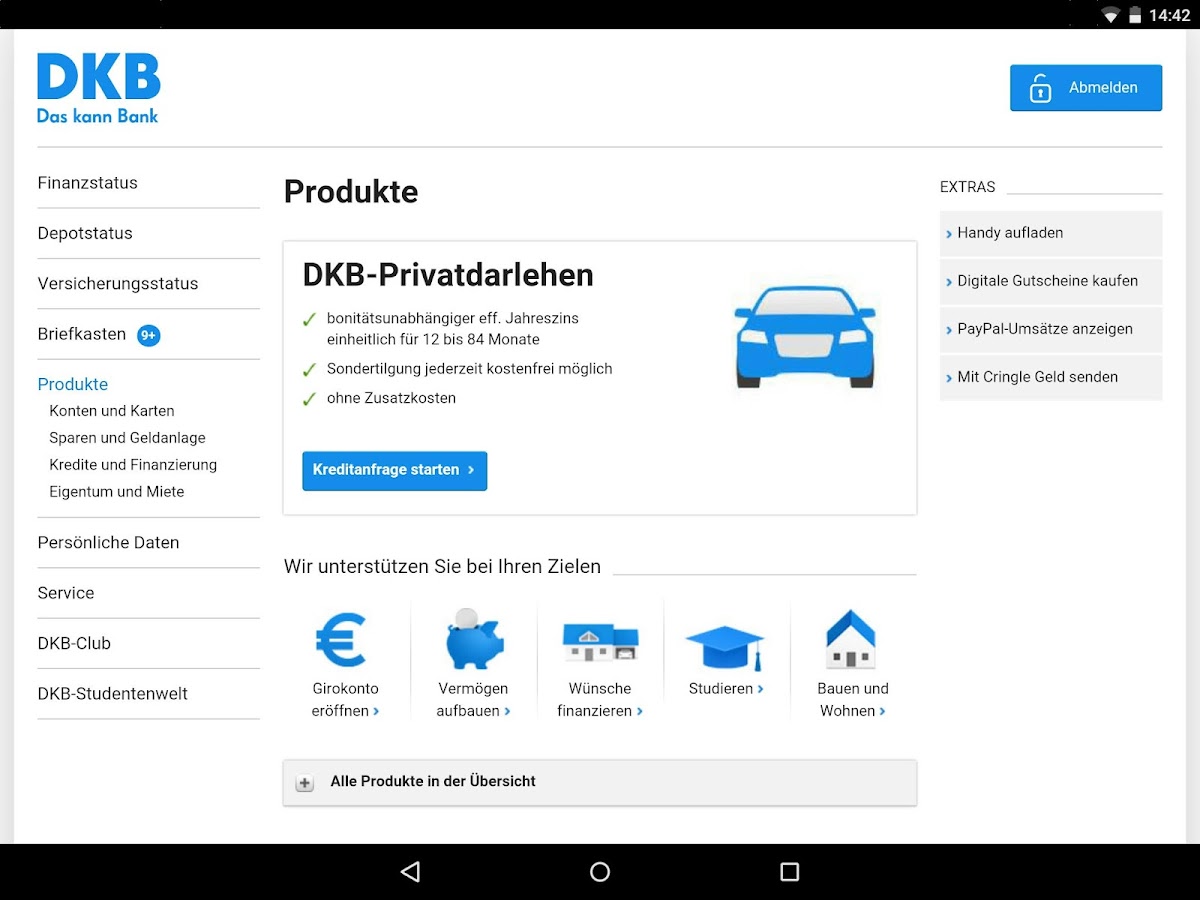Viewport: 1200px width, 900px height.
Task: Click the 'ohne Zusatzkosten' text
Action: pyautogui.click(x=391, y=398)
